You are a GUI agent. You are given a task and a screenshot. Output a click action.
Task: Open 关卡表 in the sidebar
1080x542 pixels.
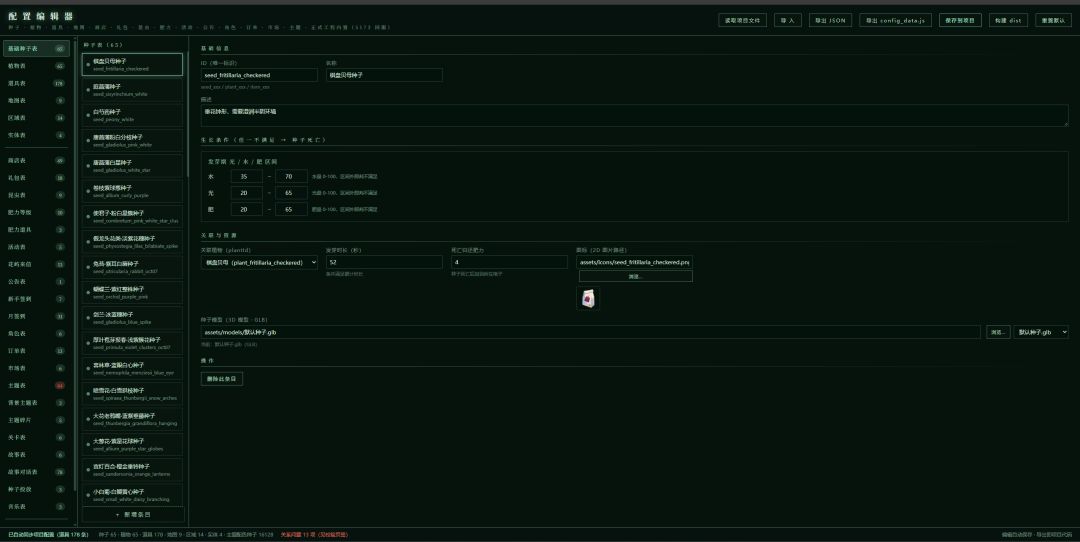[36, 437]
